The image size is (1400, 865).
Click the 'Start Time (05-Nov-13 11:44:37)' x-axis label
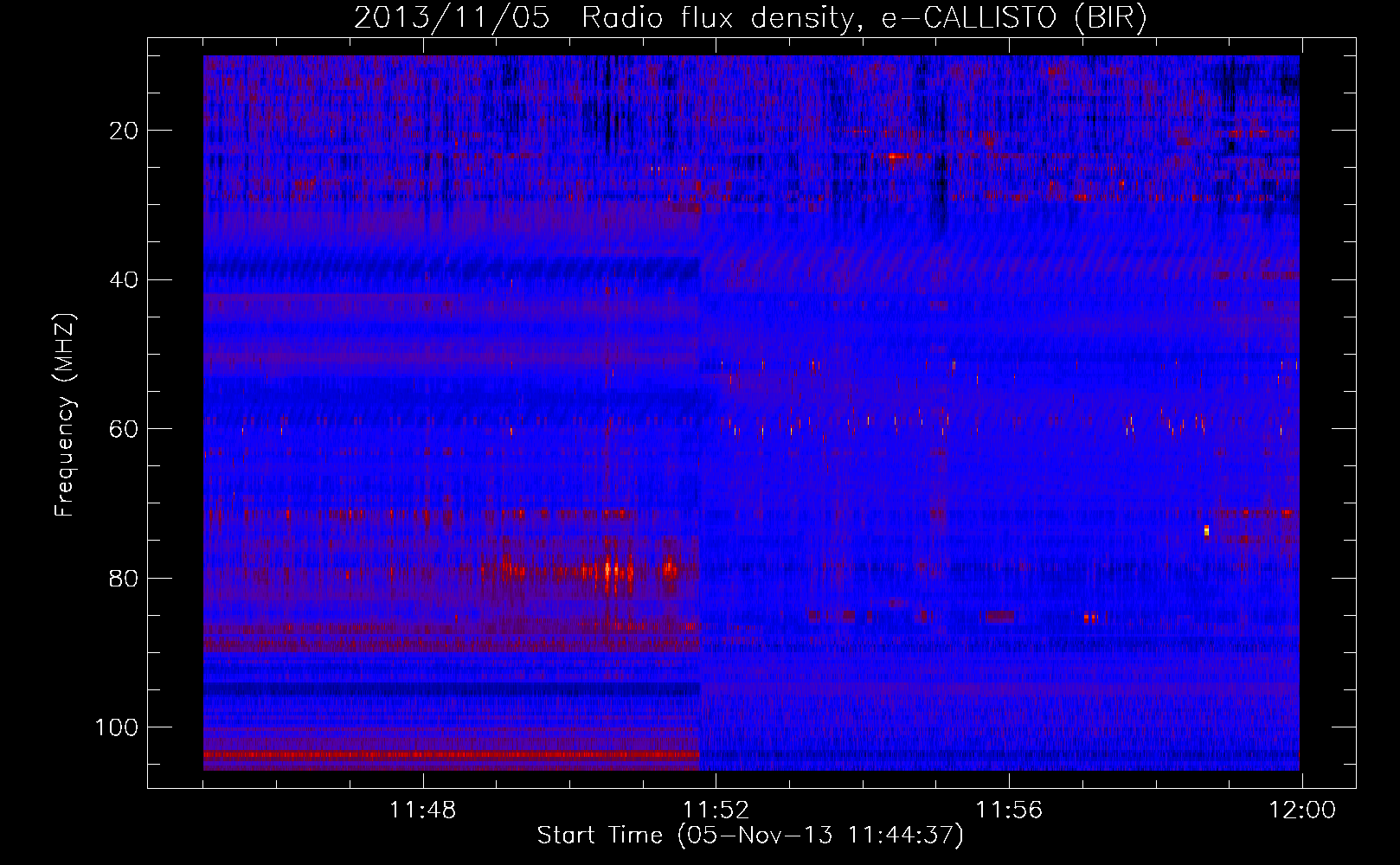click(x=750, y=836)
